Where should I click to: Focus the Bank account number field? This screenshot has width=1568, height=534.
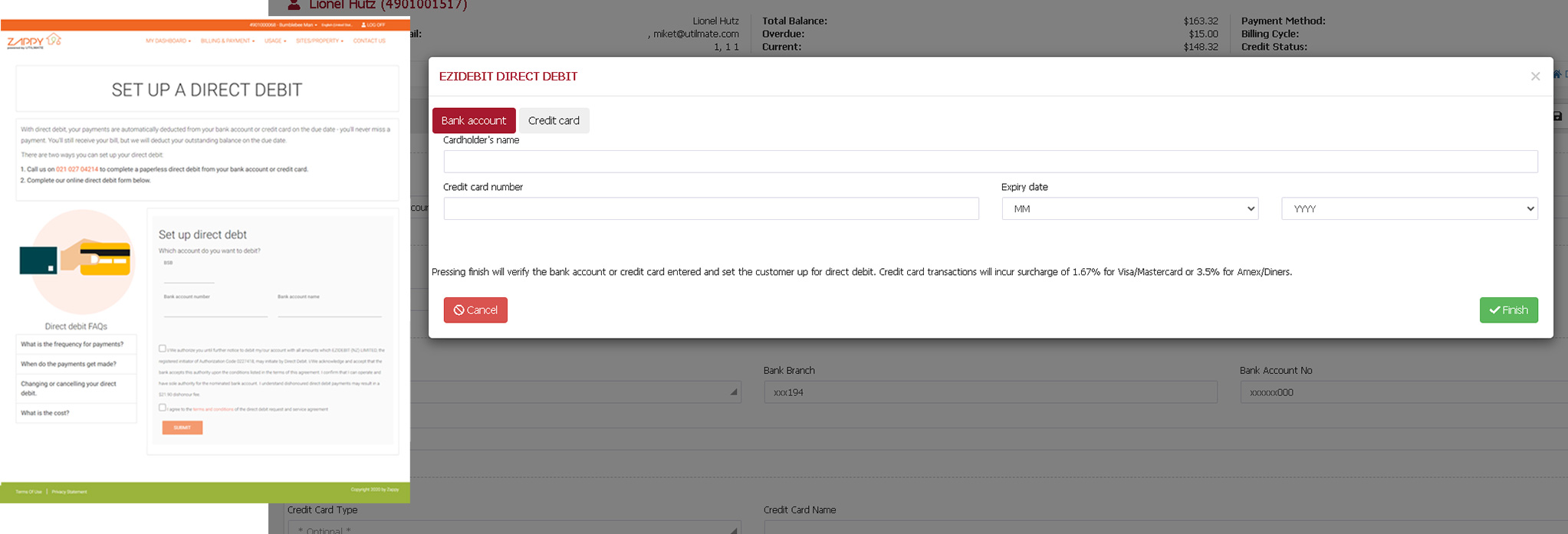(215, 310)
